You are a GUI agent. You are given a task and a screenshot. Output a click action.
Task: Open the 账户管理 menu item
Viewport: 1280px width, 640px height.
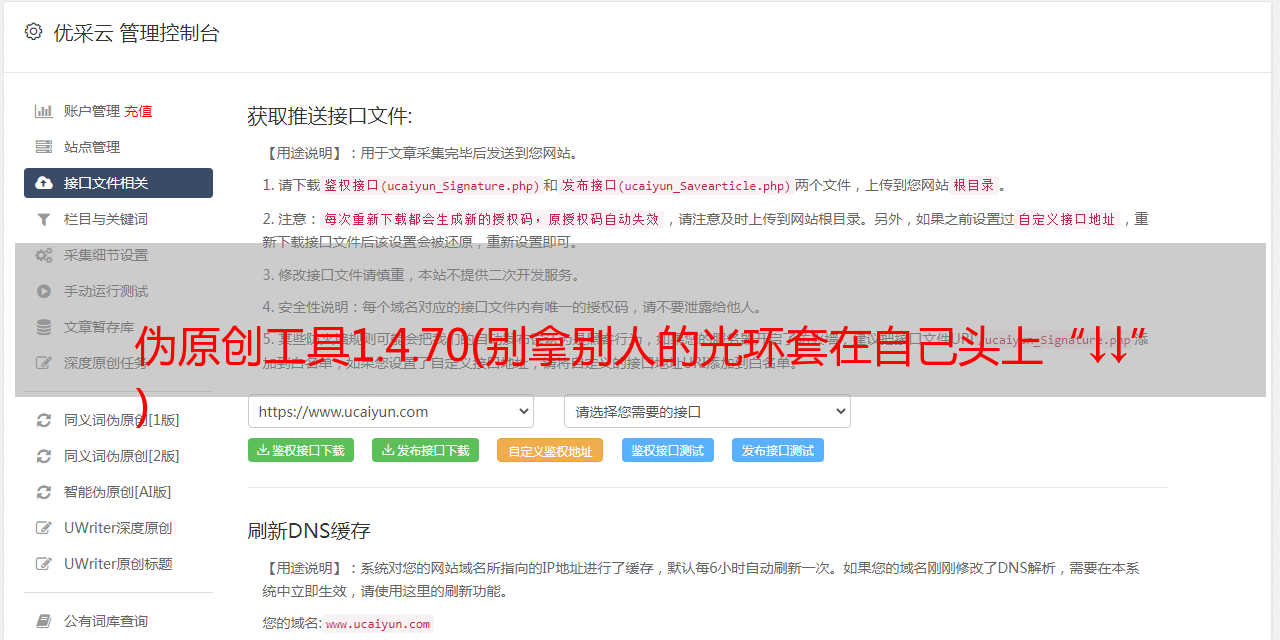(x=91, y=111)
